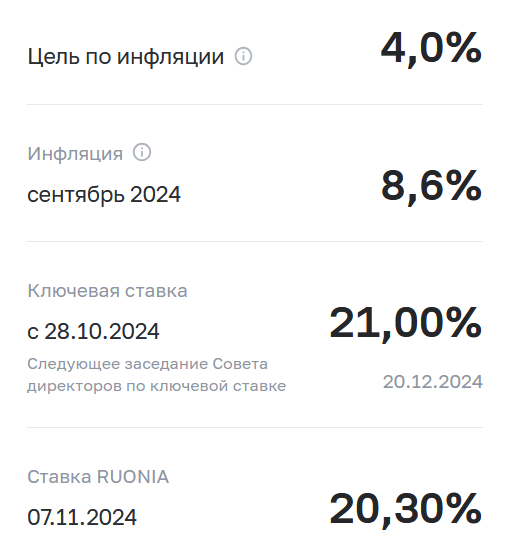Image resolution: width=507 pixels, height=548 pixels.
Task: Click the с 28.10.2024 date text
Action: 93,331
